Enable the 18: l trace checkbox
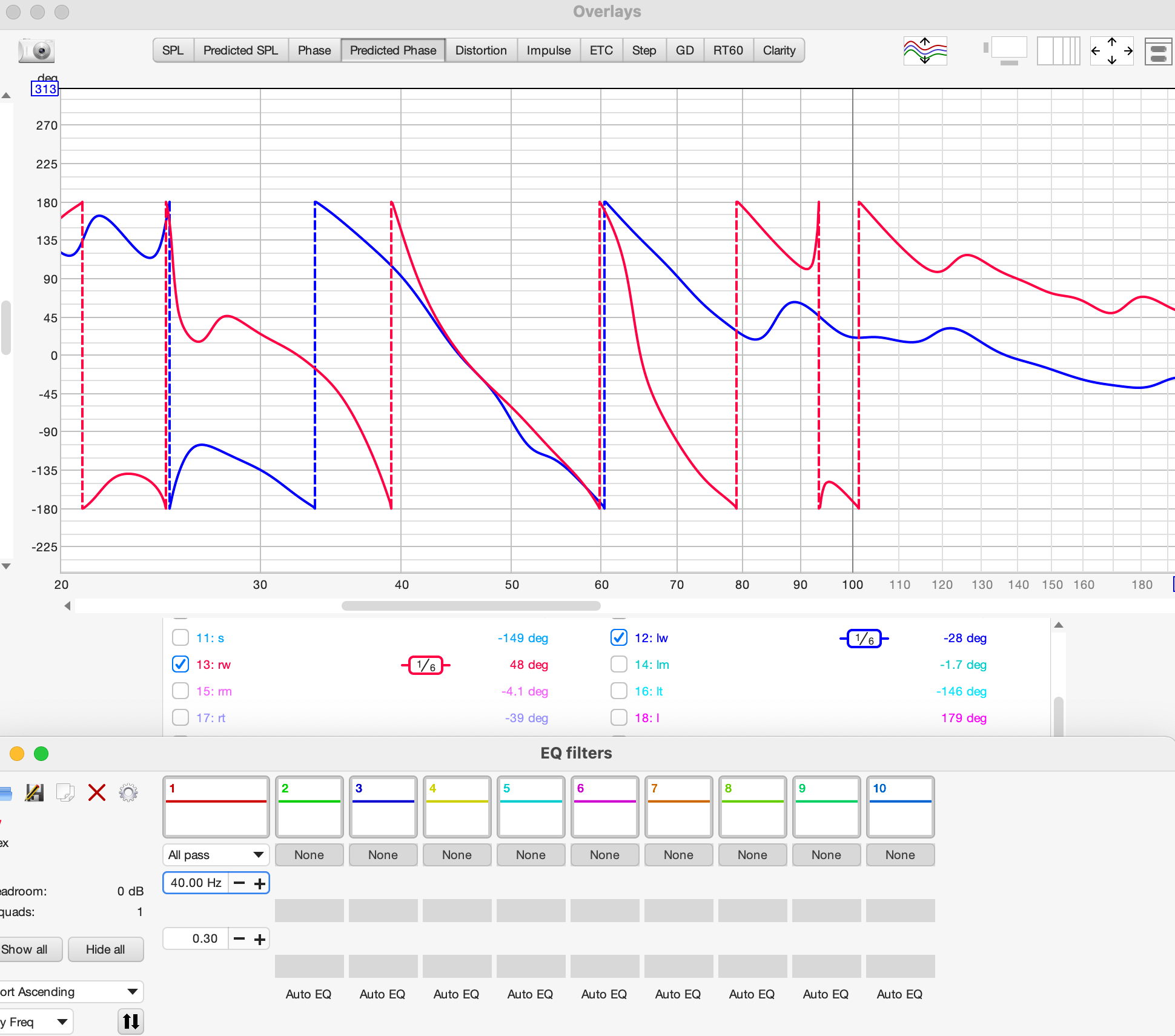The height and width of the screenshot is (1036, 1175). pos(619,717)
